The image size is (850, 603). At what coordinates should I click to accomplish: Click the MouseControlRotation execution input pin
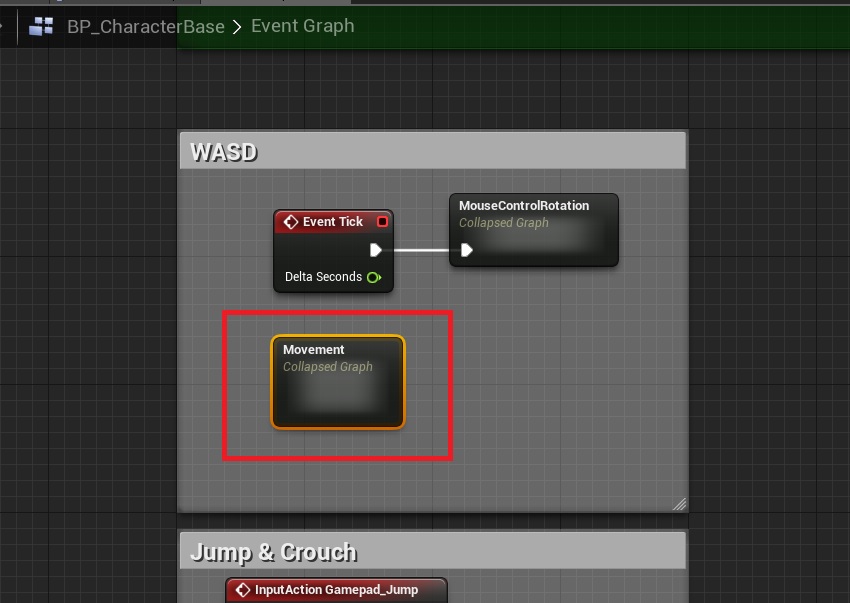coord(466,250)
